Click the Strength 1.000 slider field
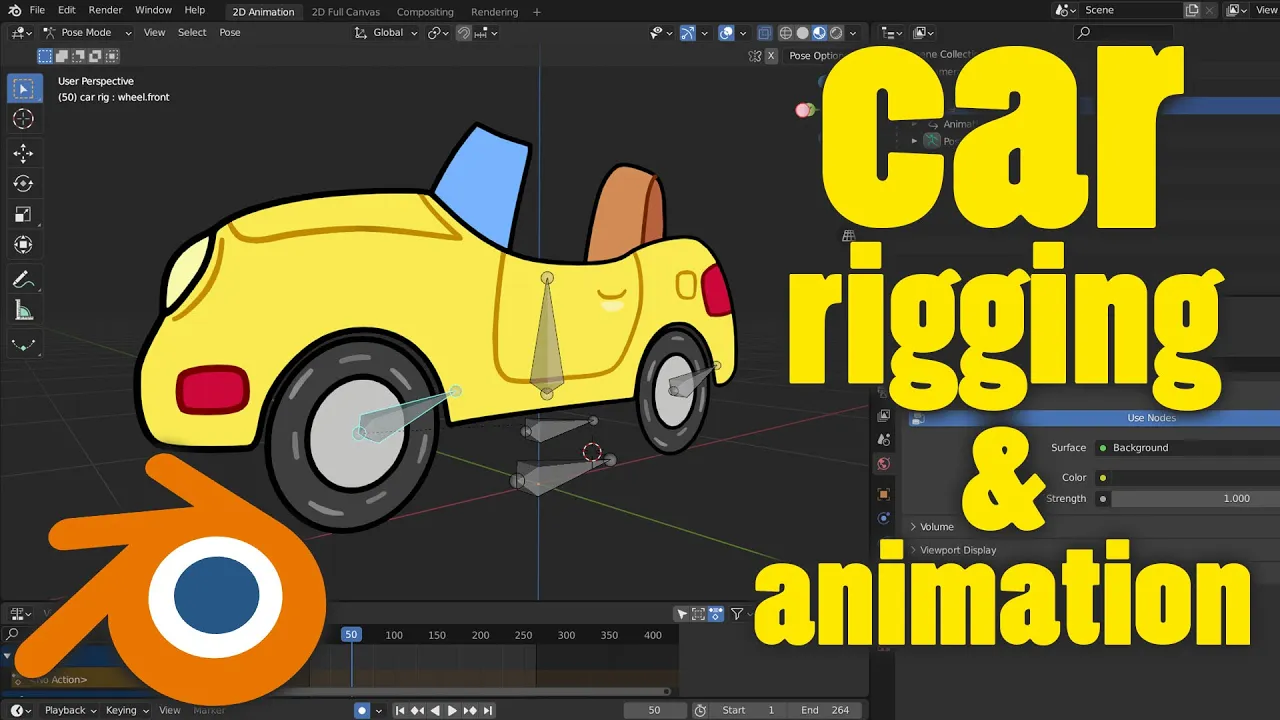 coord(1195,498)
